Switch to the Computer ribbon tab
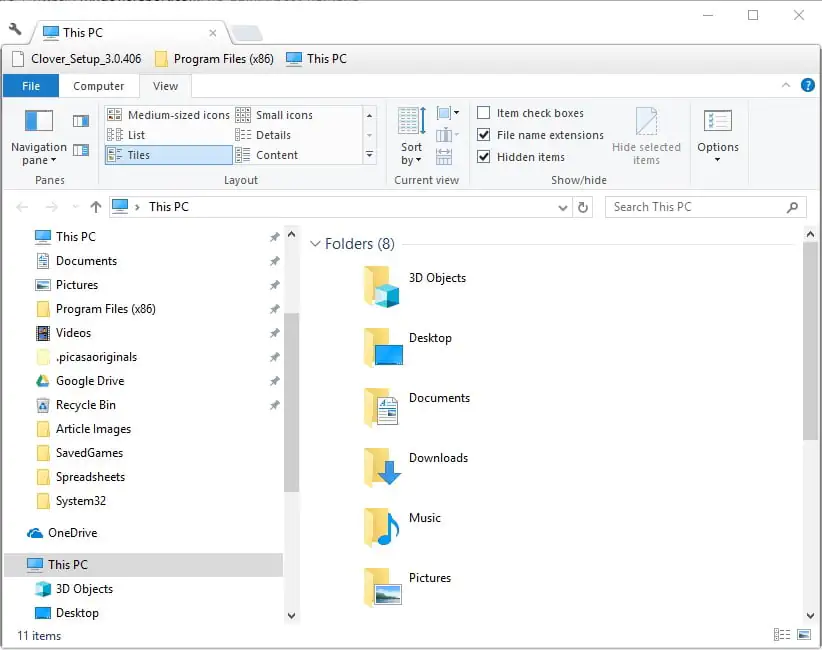The height and width of the screenshot is (650, 822). [x=99, y=86]
